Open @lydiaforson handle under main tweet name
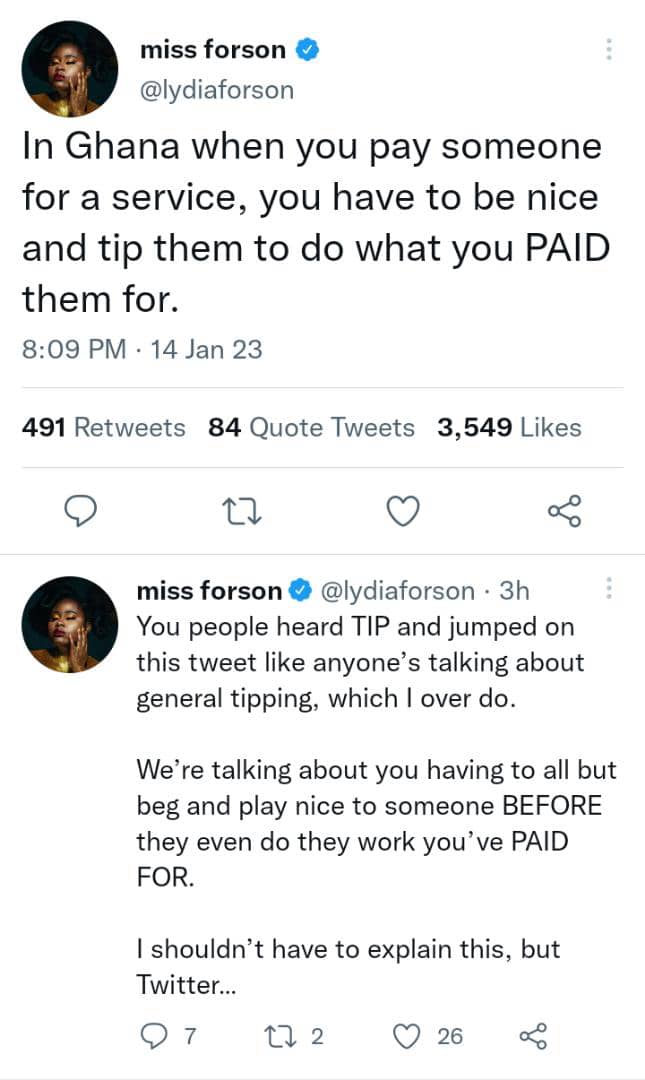Screen dimensions: 645x1080 click(216, 90)
